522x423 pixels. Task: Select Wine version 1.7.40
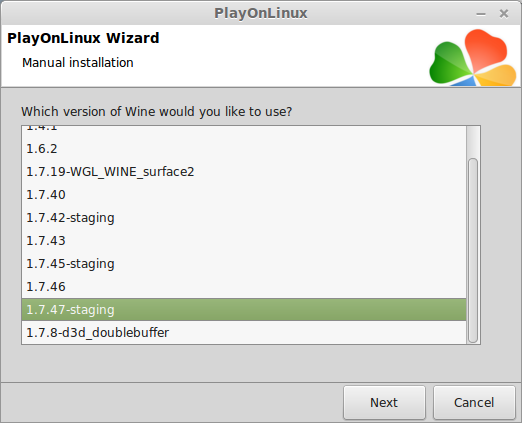click(244, 195)
